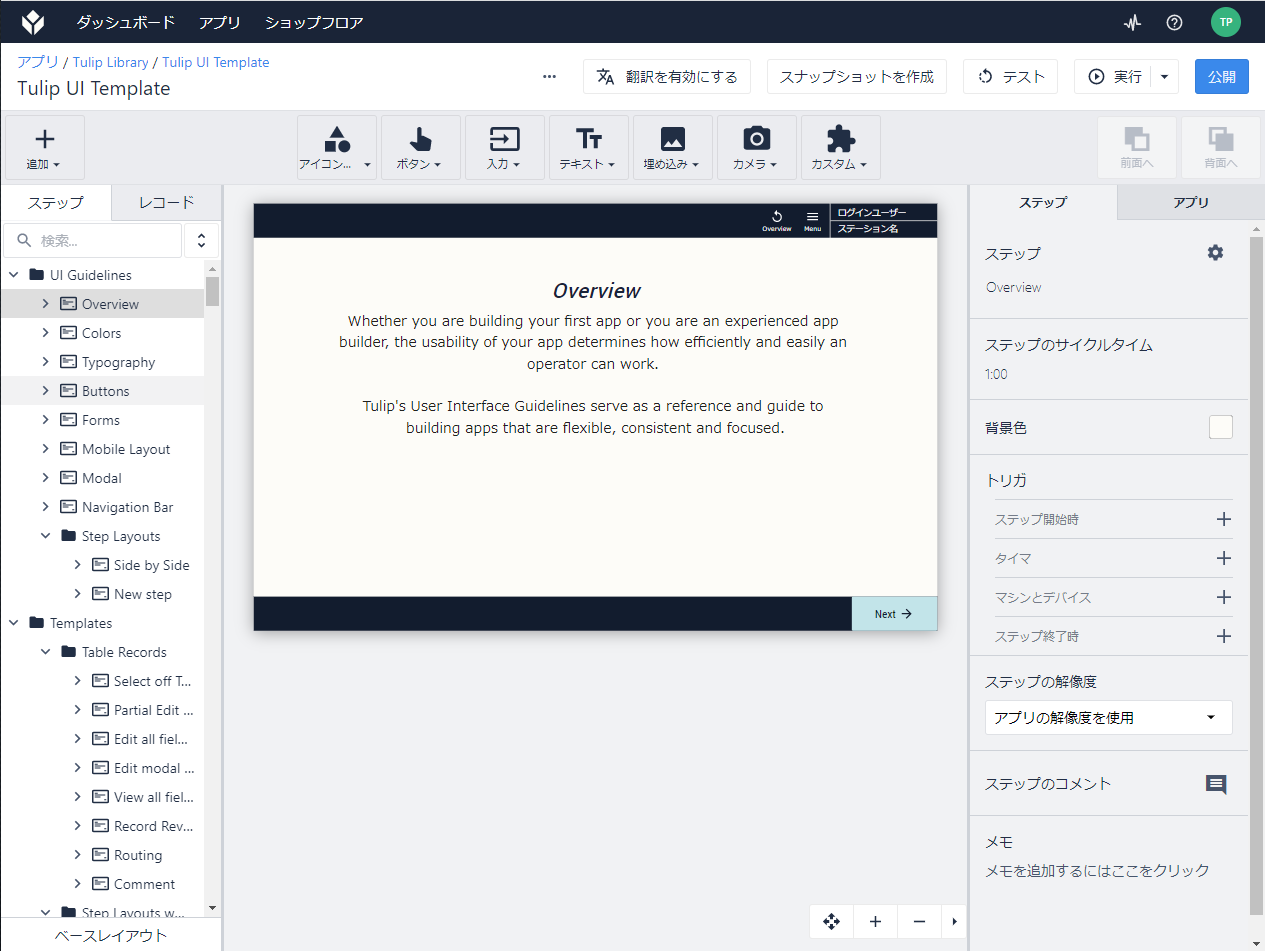Toggle expand/collapse all steps button
This screenshot has height=951, width=1265.
[201, 241]
